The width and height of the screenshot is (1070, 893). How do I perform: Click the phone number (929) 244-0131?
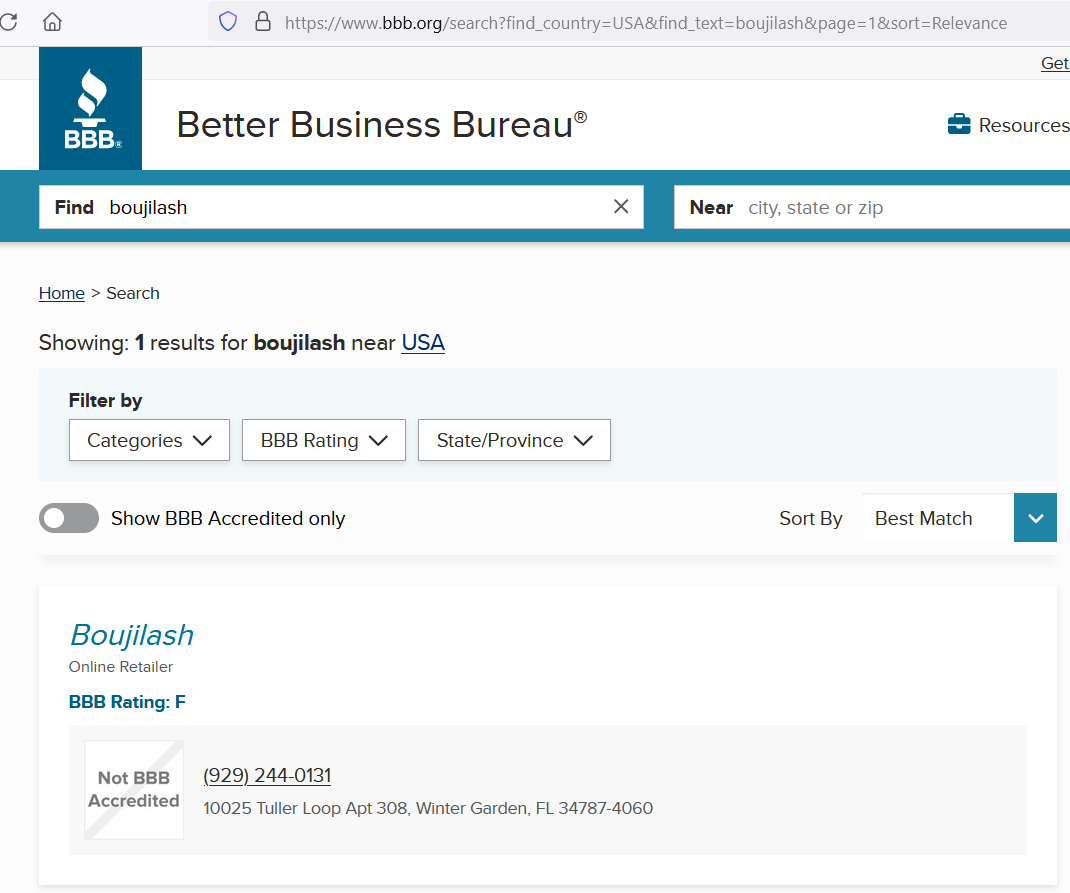(267, 776)
